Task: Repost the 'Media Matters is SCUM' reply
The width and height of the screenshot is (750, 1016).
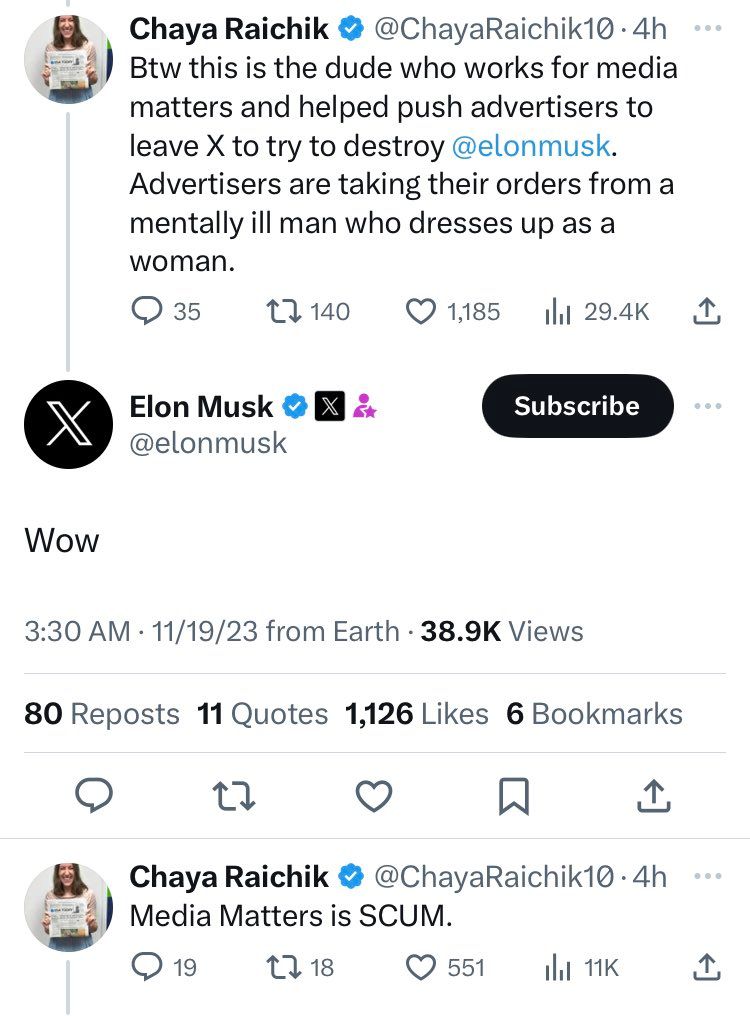Action: click(x=283, y=967)
